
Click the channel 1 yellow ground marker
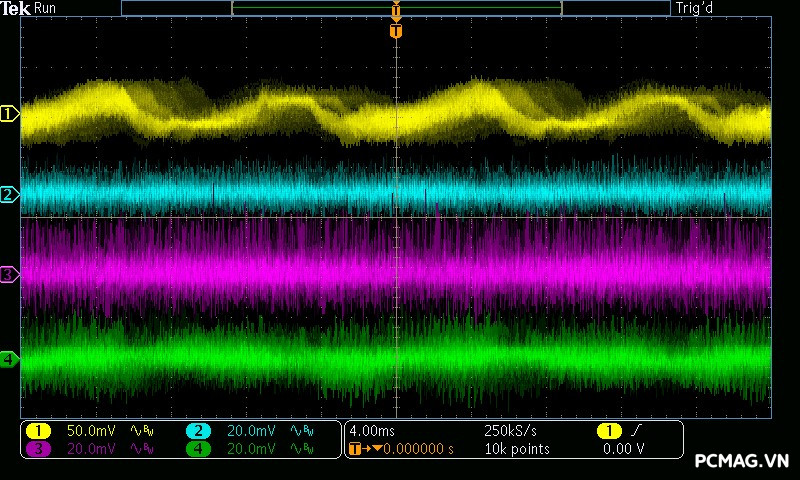9,114
